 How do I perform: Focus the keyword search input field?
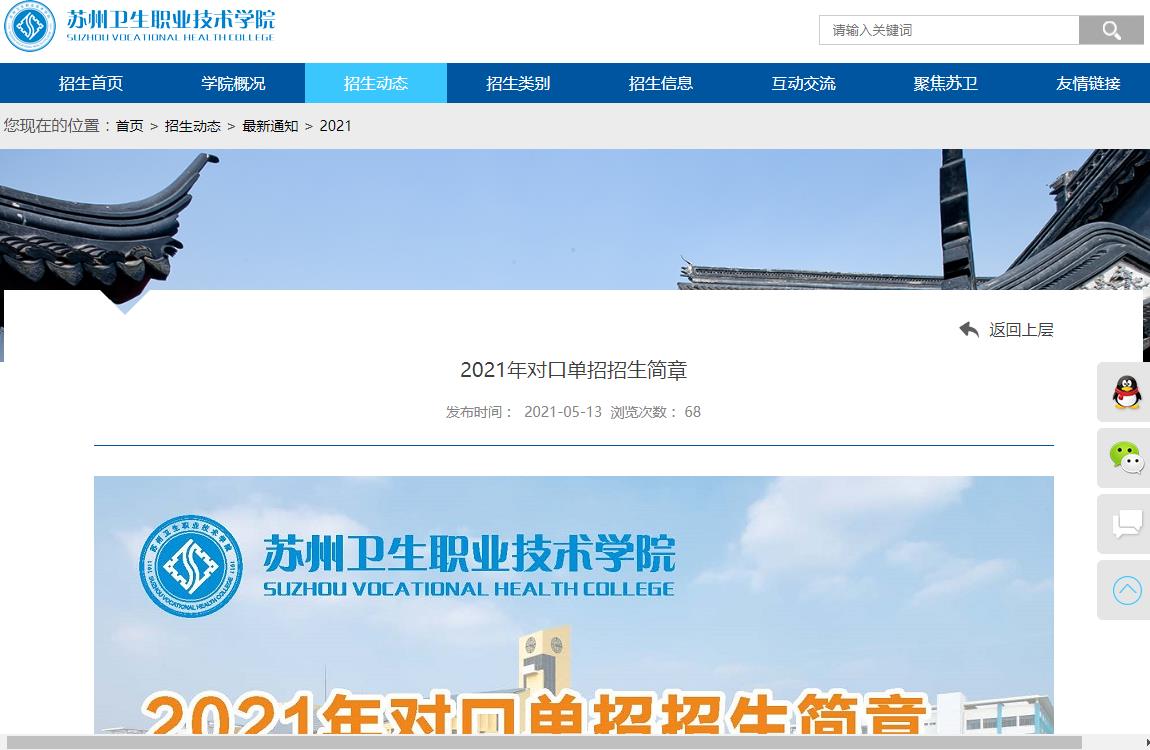[x=949, y=30]
